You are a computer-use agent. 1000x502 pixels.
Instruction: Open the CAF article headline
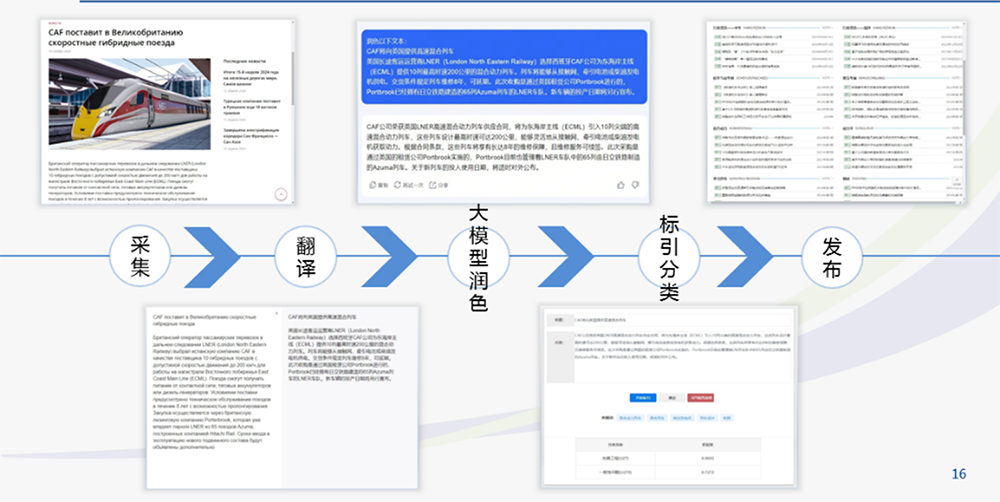point(114,37)
